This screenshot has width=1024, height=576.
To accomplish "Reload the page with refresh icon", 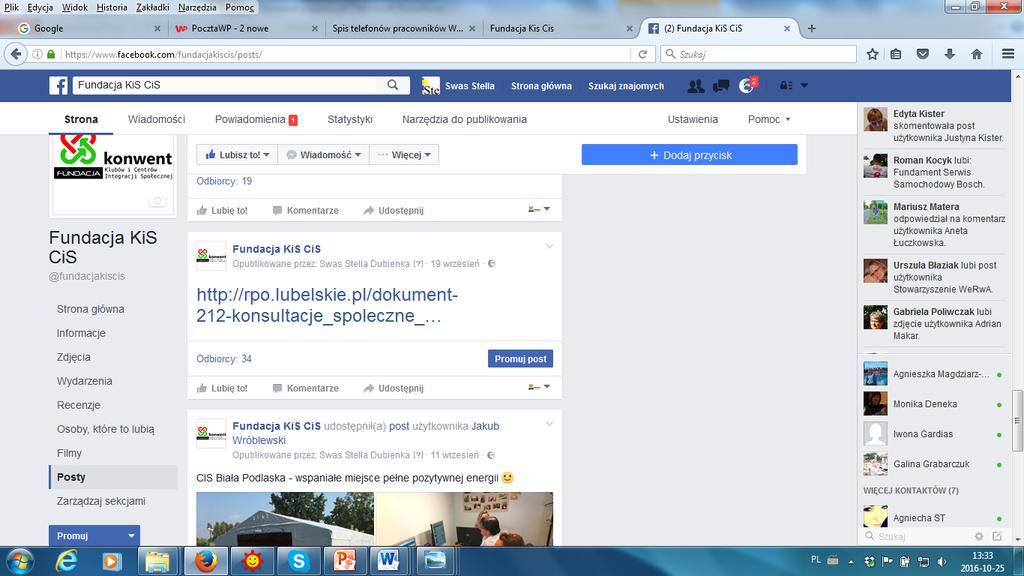I will point(643,54).
